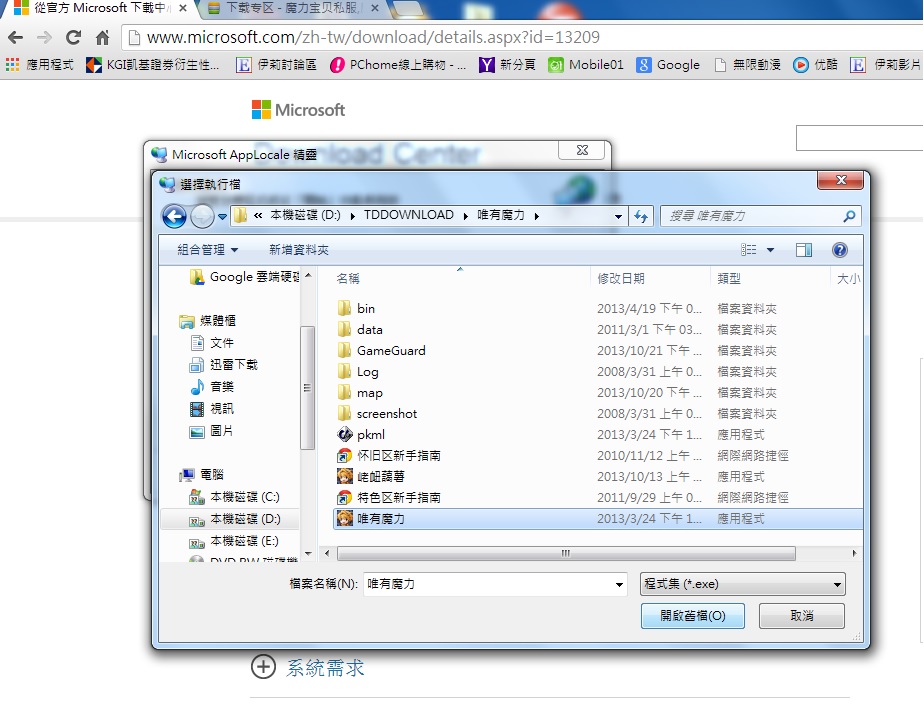Reload the page in Chrome
Screen dimensions: 924x711
73,38
